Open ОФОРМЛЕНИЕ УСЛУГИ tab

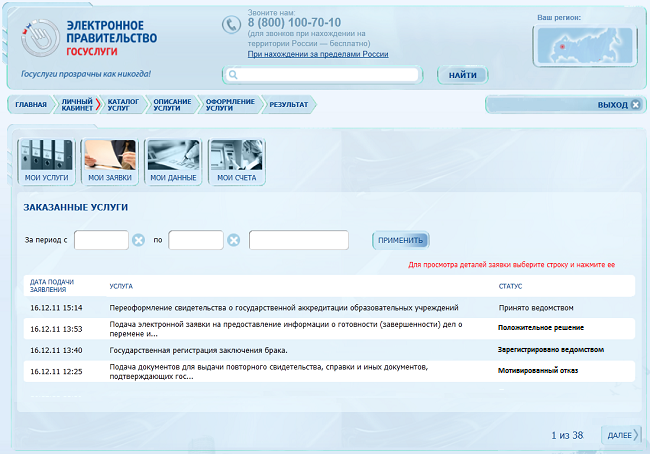(x=230, y=104)
